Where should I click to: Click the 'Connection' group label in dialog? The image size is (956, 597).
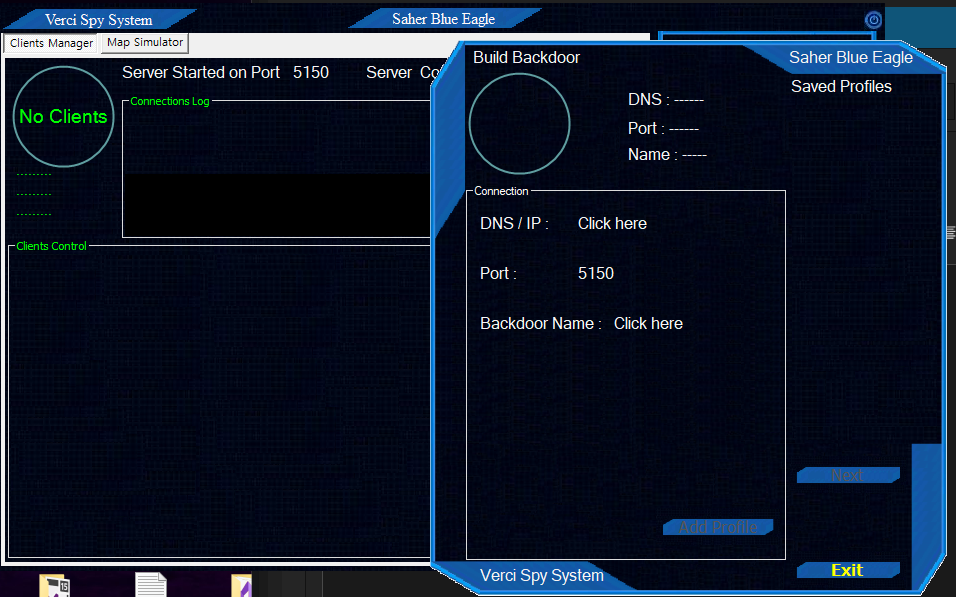pyautogui.click(x=501, y=191)
